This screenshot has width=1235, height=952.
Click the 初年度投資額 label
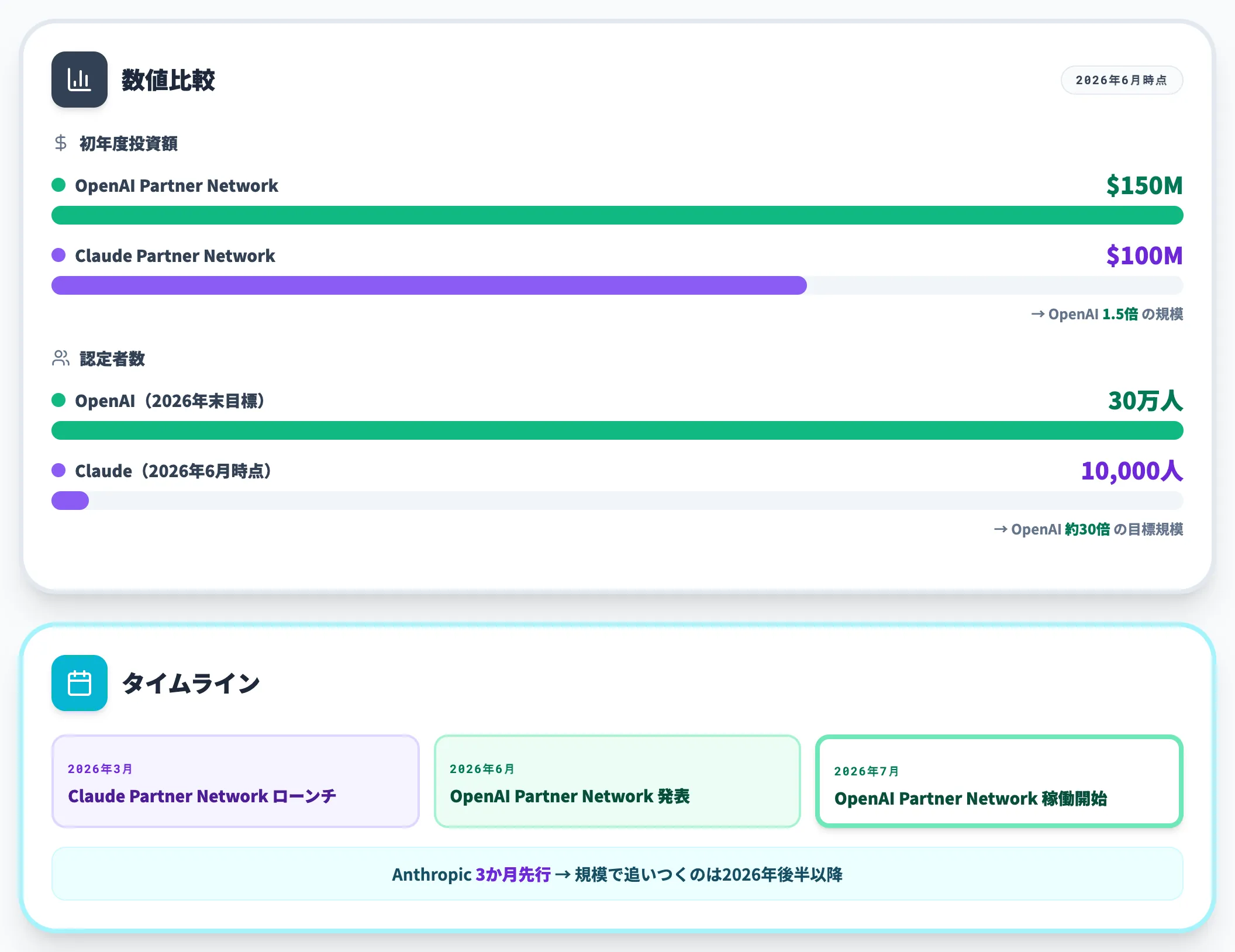click(129, 143)
